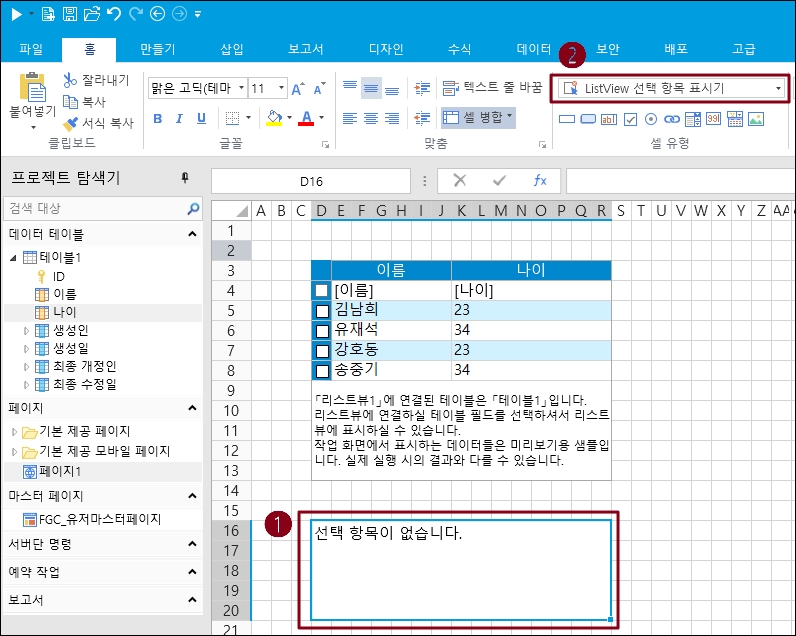Click the Cut (잘라내기) scissors icon
Viewport: 796px width, 636px height.
pos(70,80)
